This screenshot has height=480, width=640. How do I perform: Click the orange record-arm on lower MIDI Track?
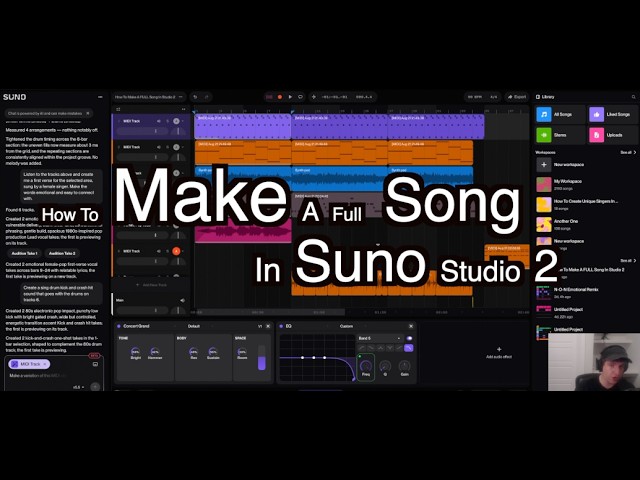click(176, 251)
